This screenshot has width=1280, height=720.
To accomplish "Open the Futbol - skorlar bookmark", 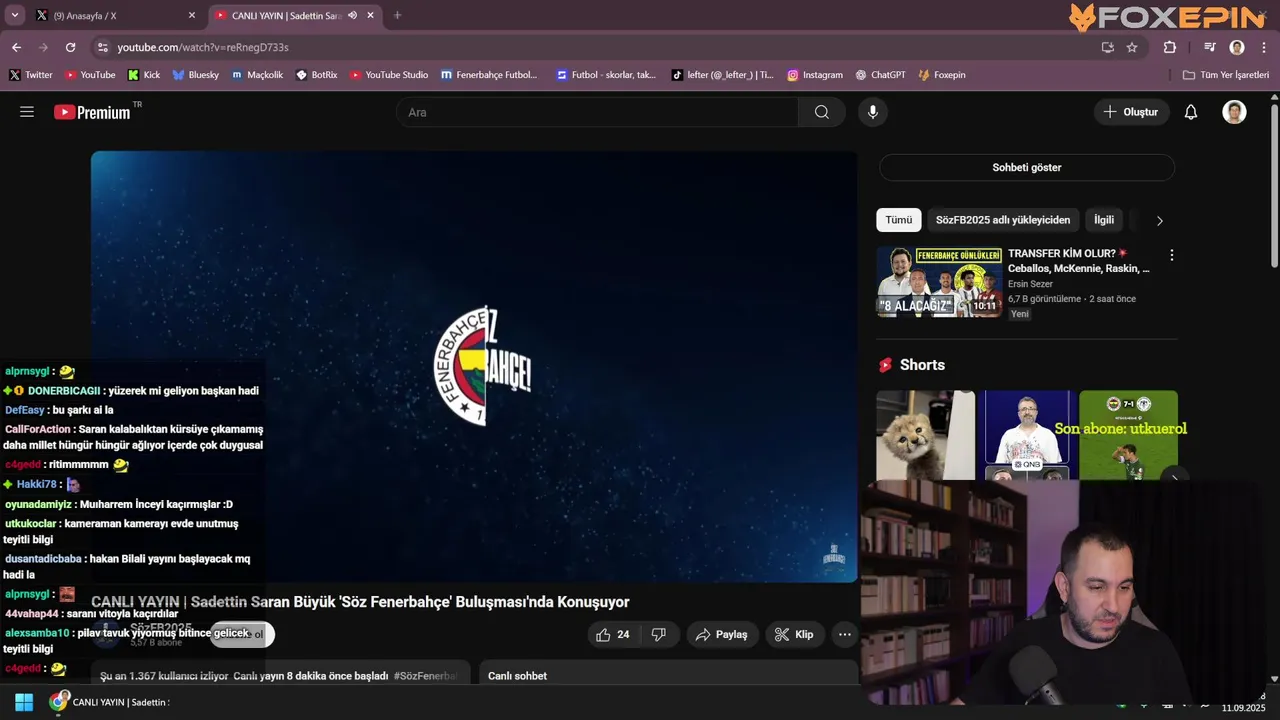I will [x=606, y=75].
